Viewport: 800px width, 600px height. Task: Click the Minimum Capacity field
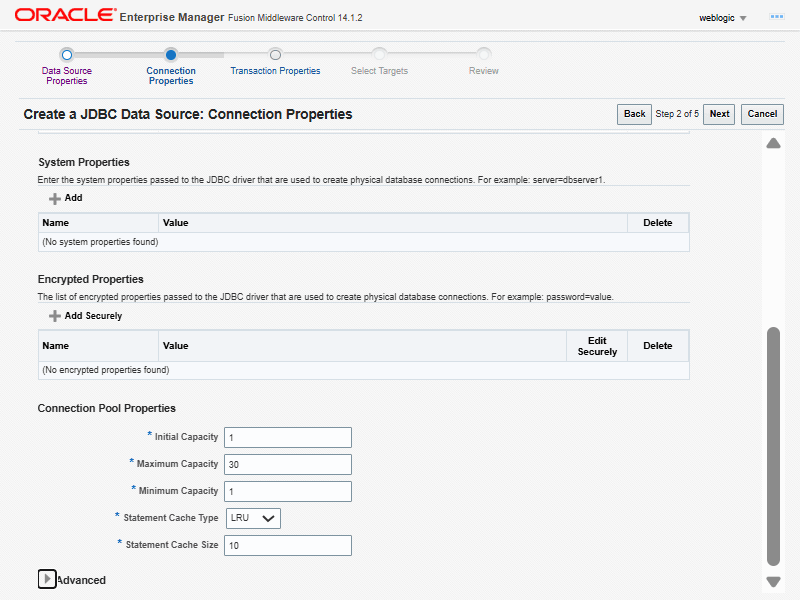pos(288,491)
